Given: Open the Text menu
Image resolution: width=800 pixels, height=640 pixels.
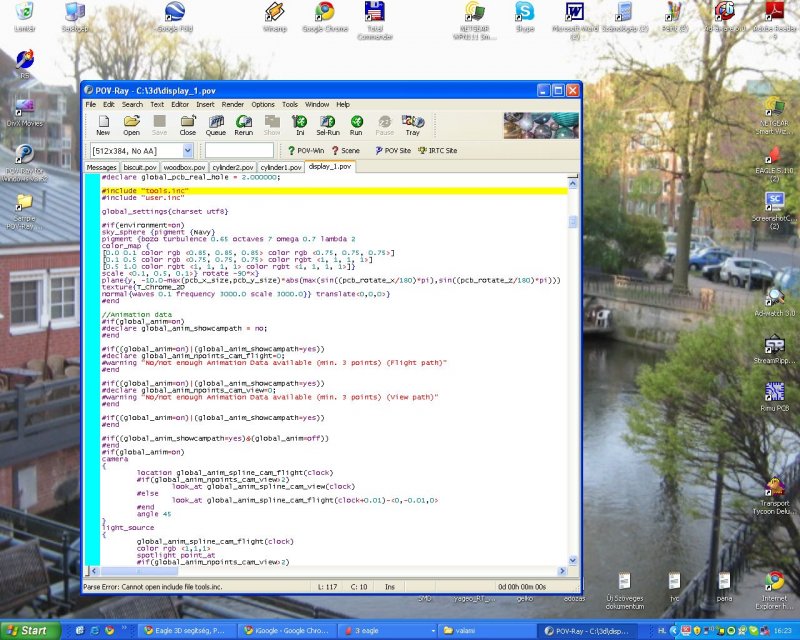Looking at the screenshot, I should coord(157,104).
